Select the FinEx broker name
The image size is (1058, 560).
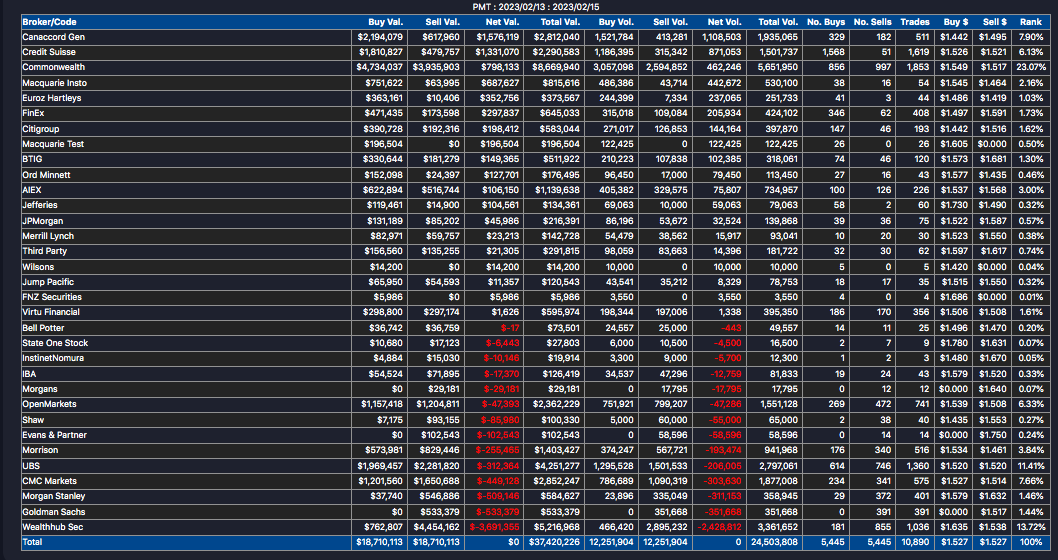click(x=33, y=113)
